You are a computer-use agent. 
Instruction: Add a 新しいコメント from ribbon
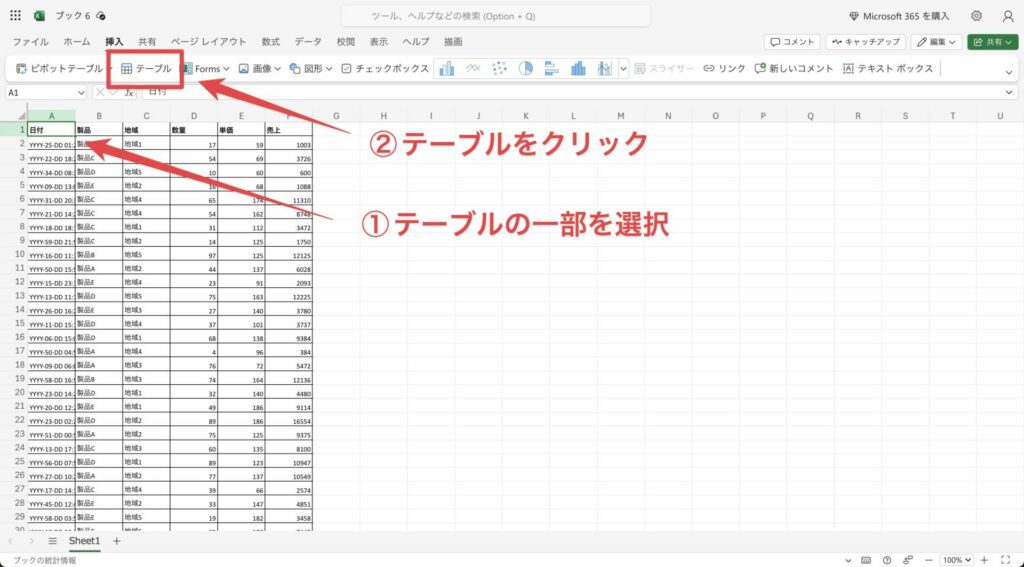794,68
